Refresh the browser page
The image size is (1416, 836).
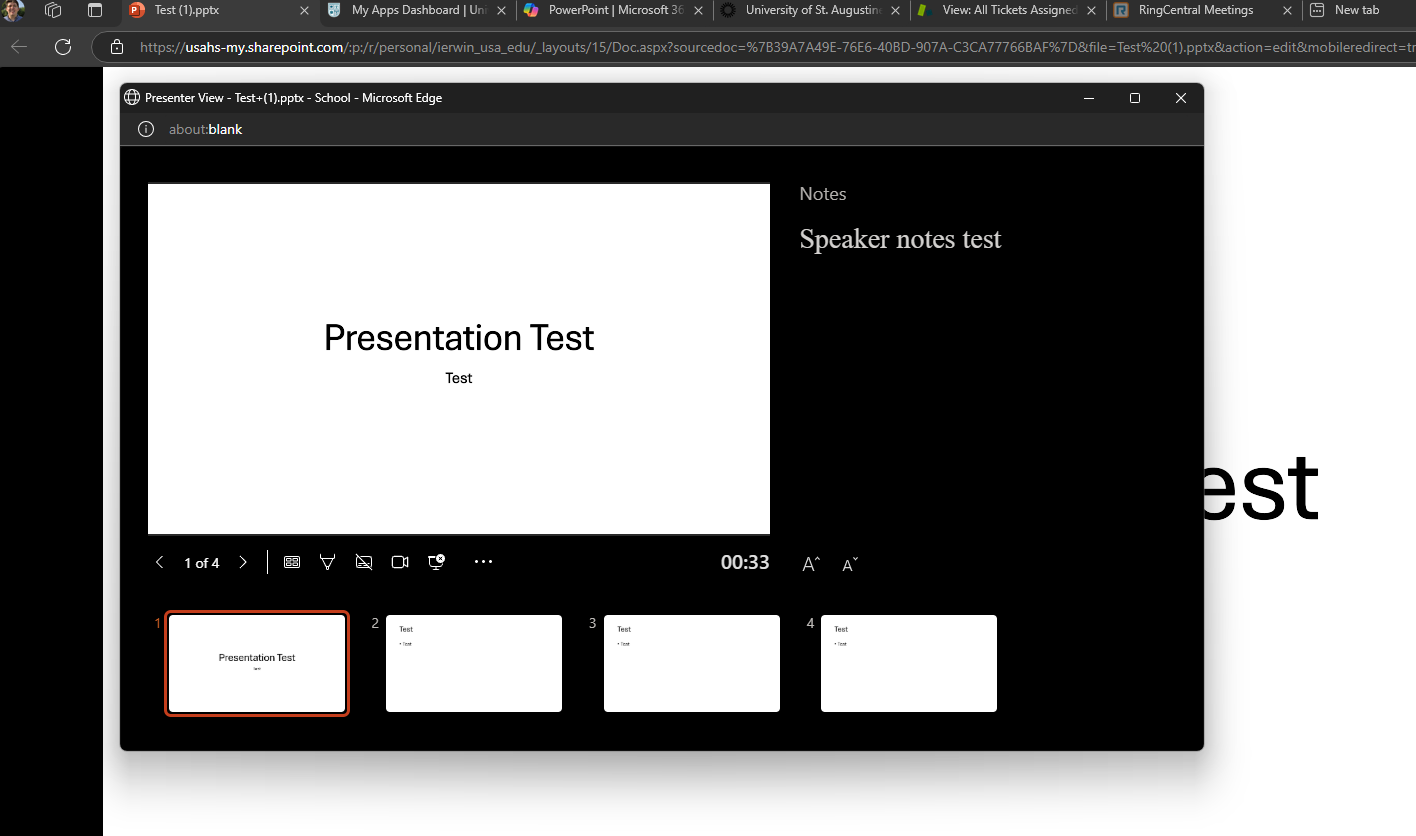click(x=63, y=47)
